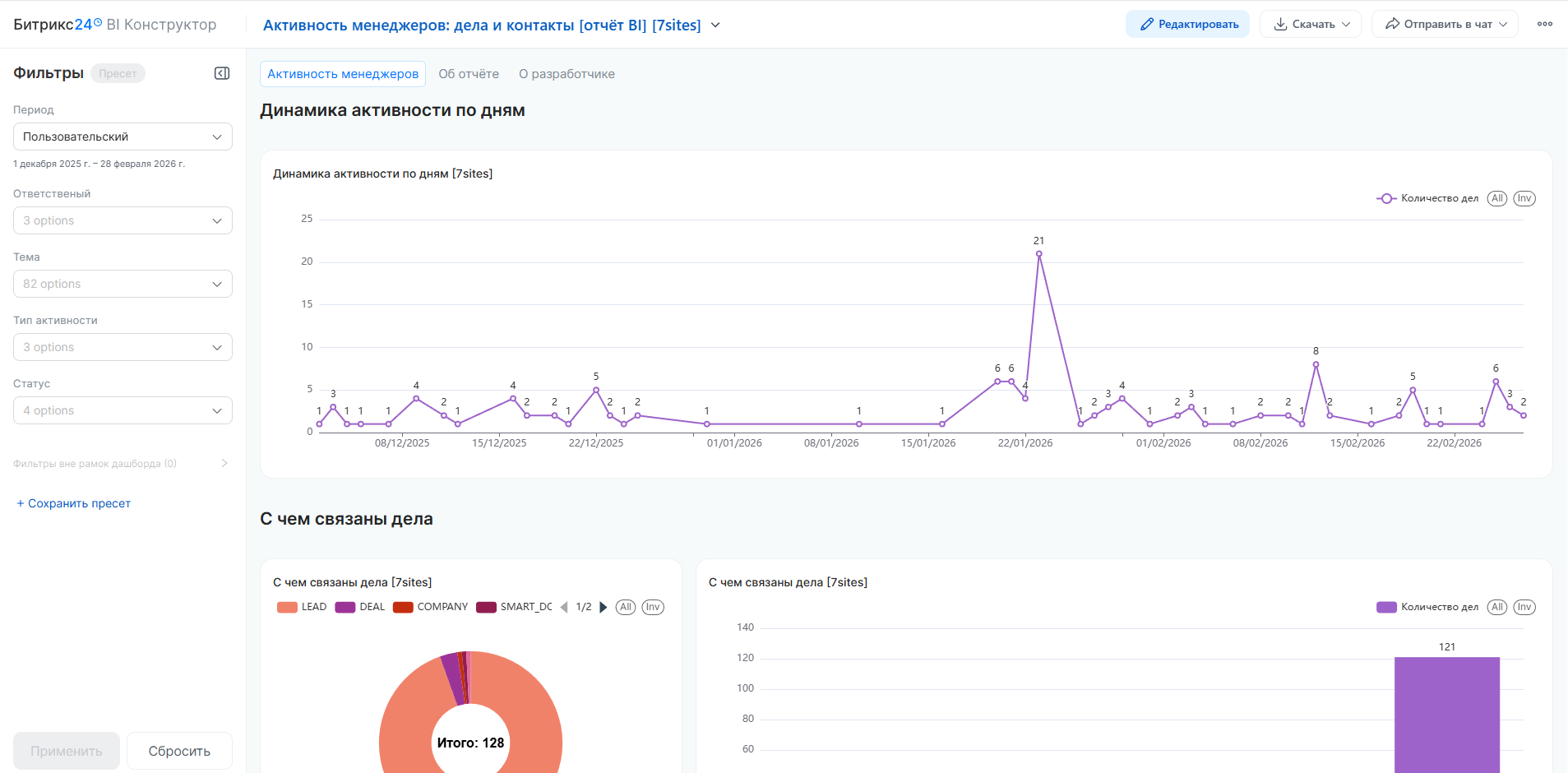This screenshot has height=773, width=1568.
Task: Click the peak data point labeled 21
Action: pyautogui.click(x=1038, y=254)
